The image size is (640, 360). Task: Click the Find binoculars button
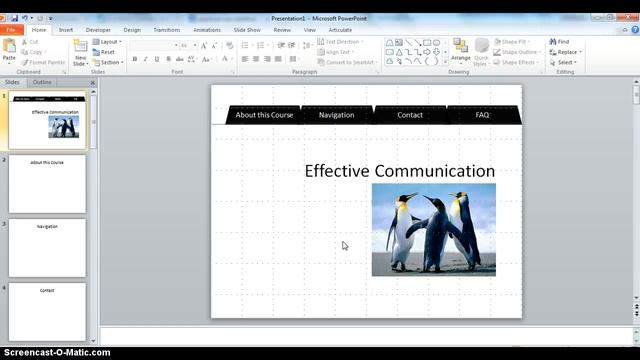[x=559, y=42]
